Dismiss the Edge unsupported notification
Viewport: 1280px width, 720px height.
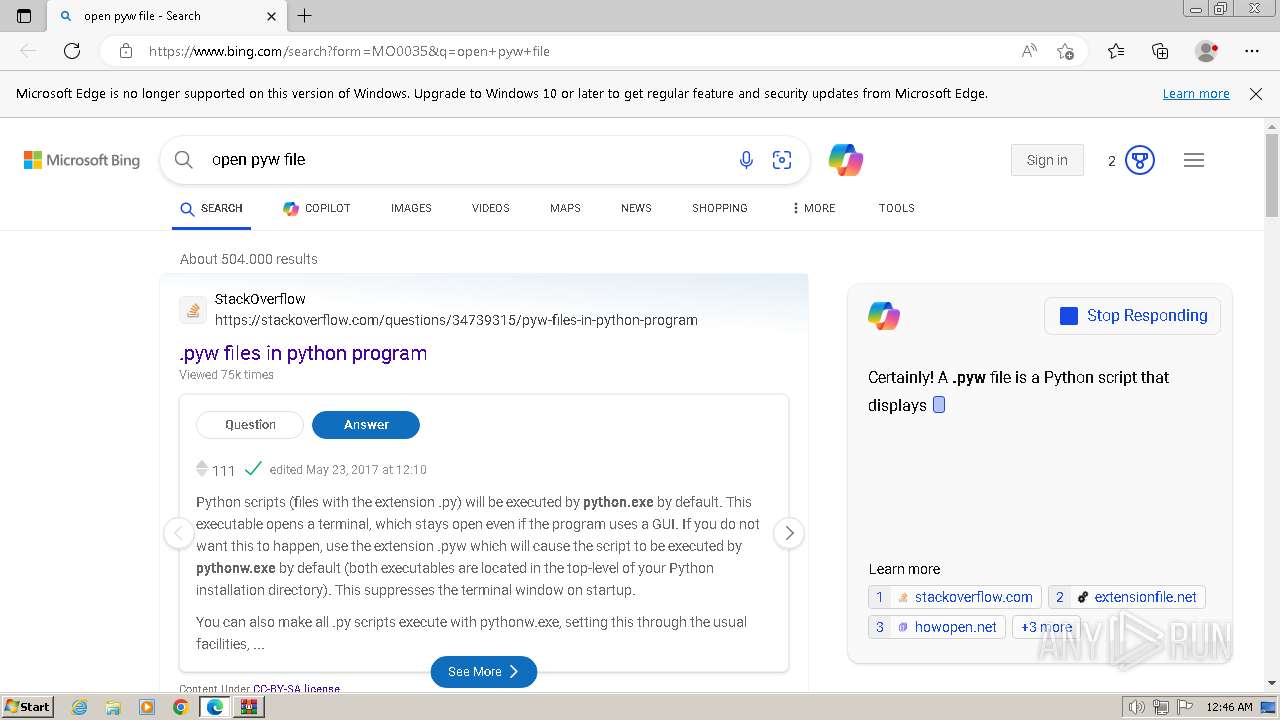click(x=1256, y=93)
